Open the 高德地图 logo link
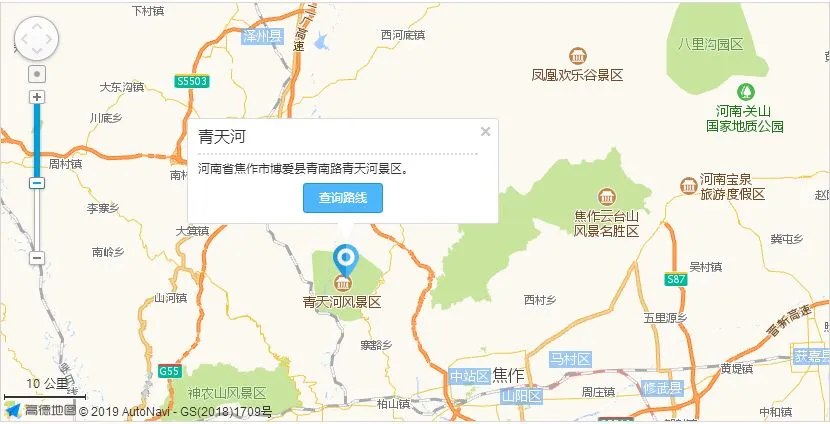This screenshot has height=424, width=830. coord(40,410)
